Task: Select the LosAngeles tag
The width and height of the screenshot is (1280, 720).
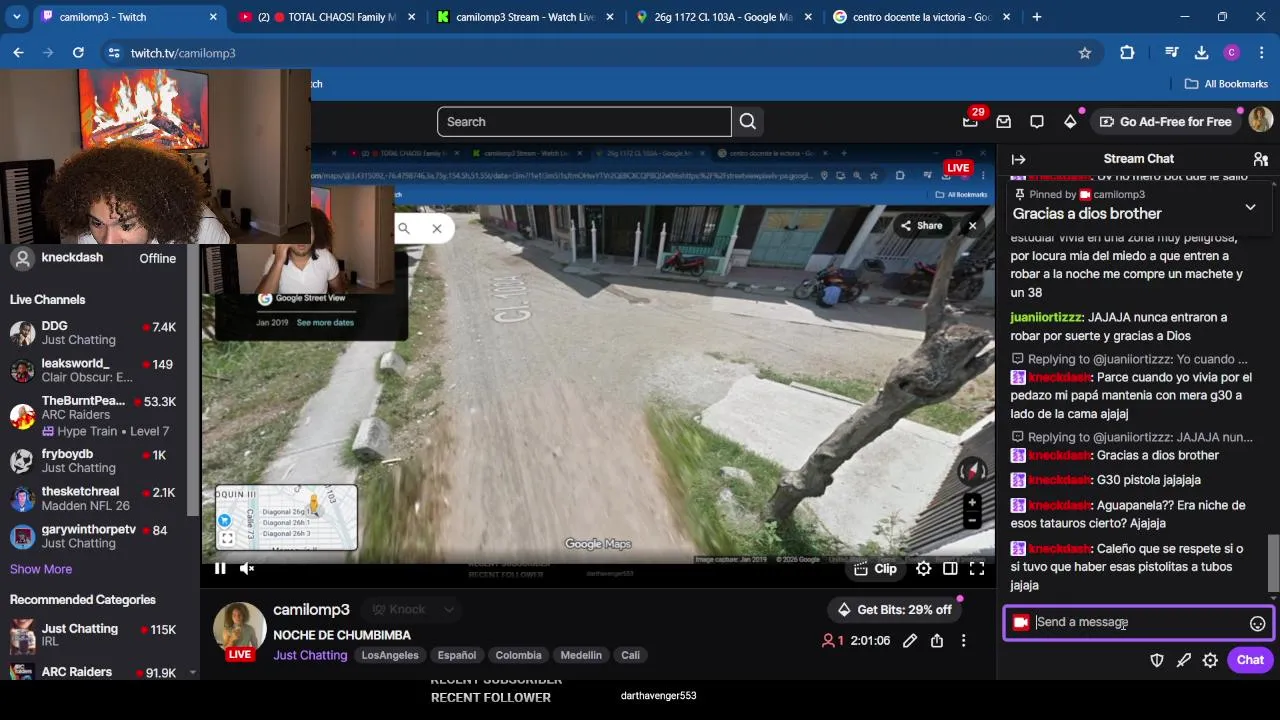Action: [x=390, y=655]
